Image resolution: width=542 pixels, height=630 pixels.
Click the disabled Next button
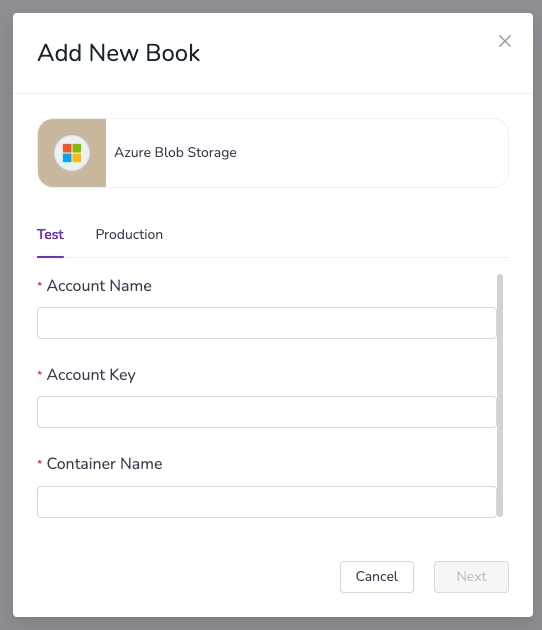(471, 577)
